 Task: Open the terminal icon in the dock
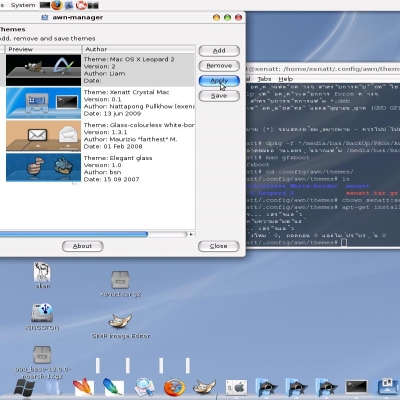tap(356, 387)
